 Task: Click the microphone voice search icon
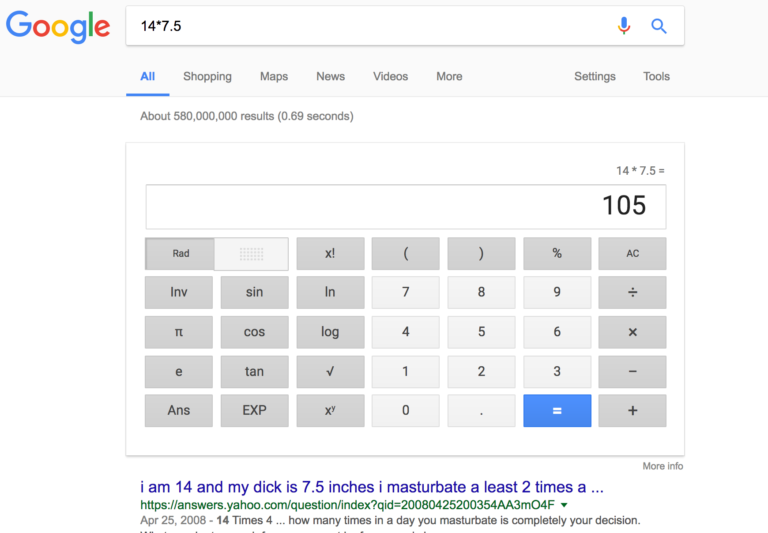[624, 26]
